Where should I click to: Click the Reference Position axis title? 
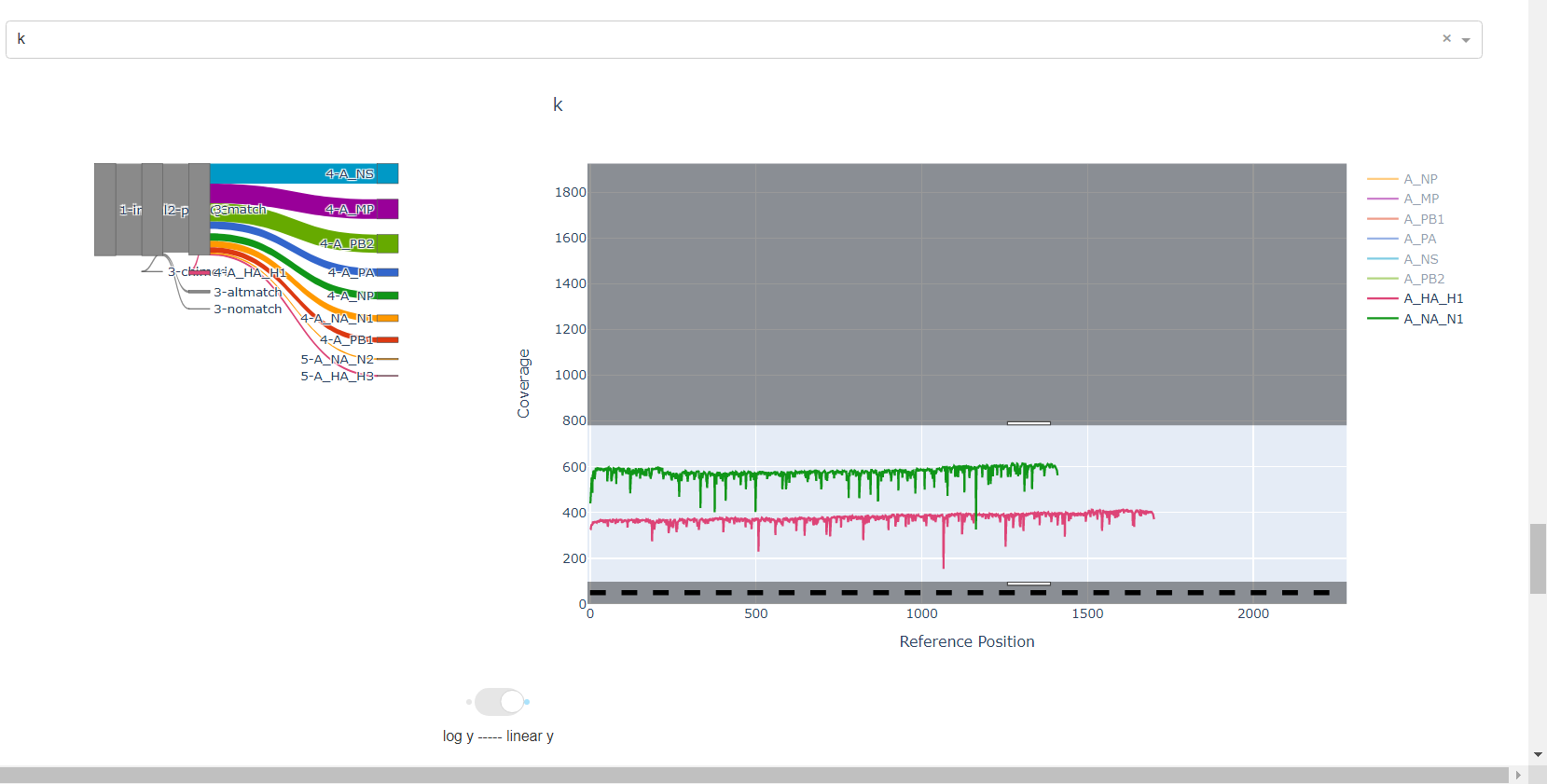[967, 641]
